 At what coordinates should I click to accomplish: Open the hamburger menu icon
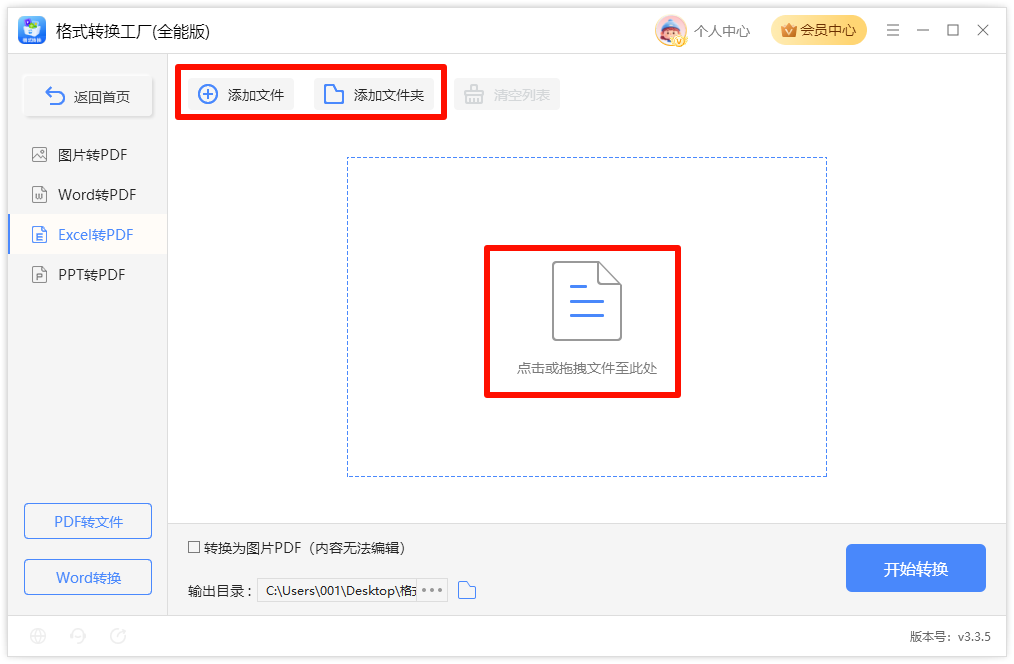pos(892,30)
